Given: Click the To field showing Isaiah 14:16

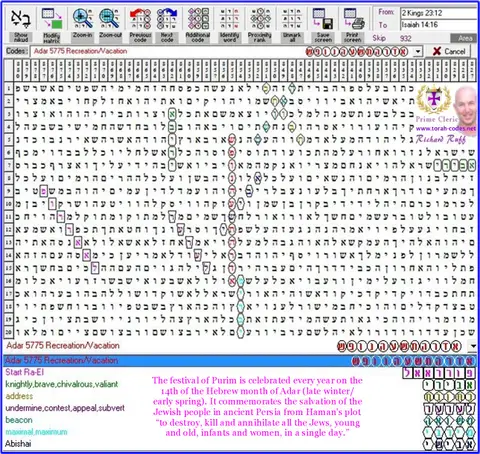Looking at the screenshot, I should [x=438, y=25].
